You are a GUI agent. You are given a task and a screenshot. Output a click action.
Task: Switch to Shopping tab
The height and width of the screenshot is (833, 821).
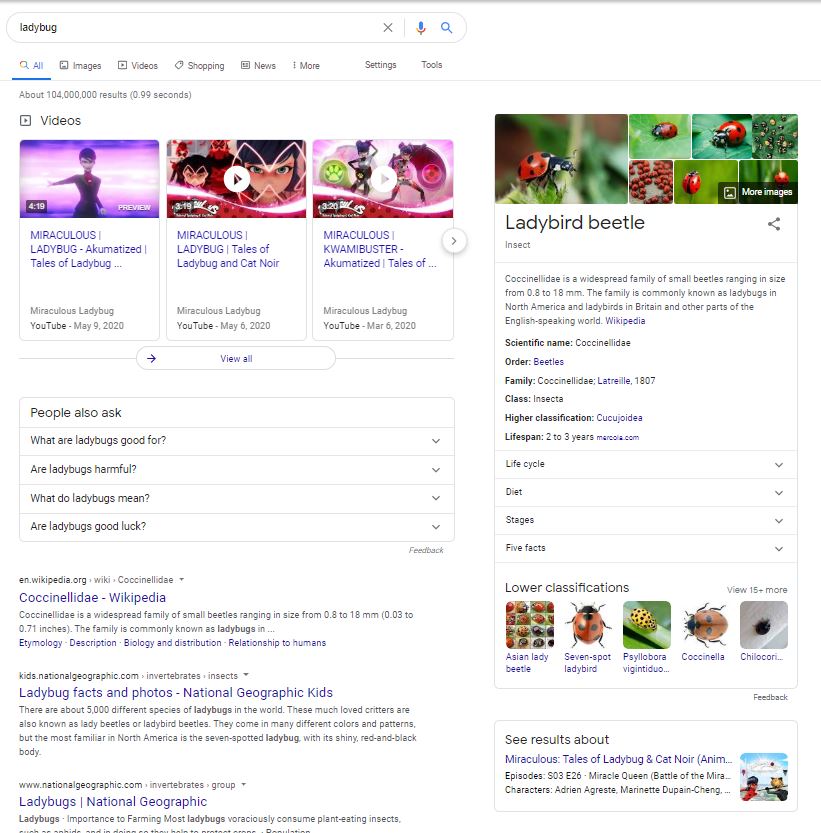tap(199, 65)
